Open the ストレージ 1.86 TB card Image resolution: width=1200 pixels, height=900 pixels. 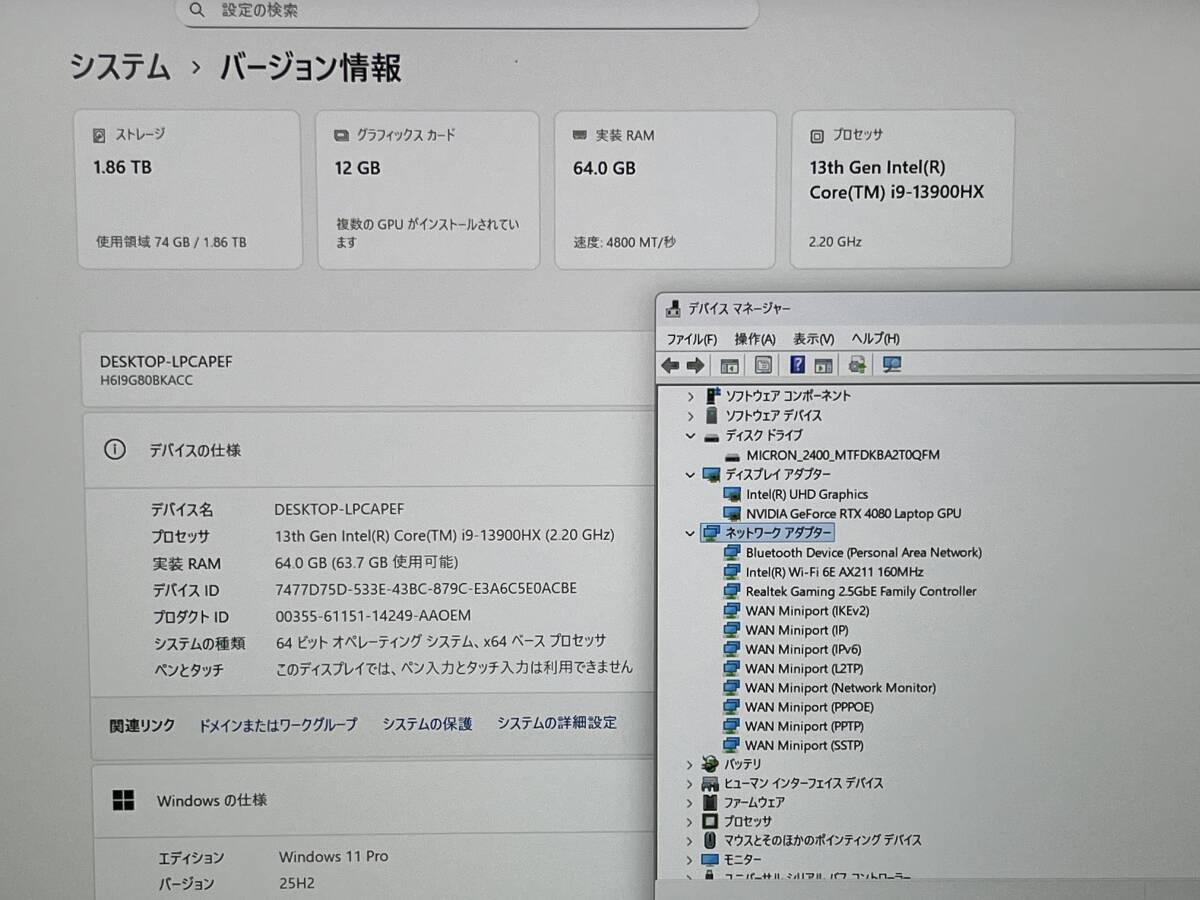coord(189,190)
